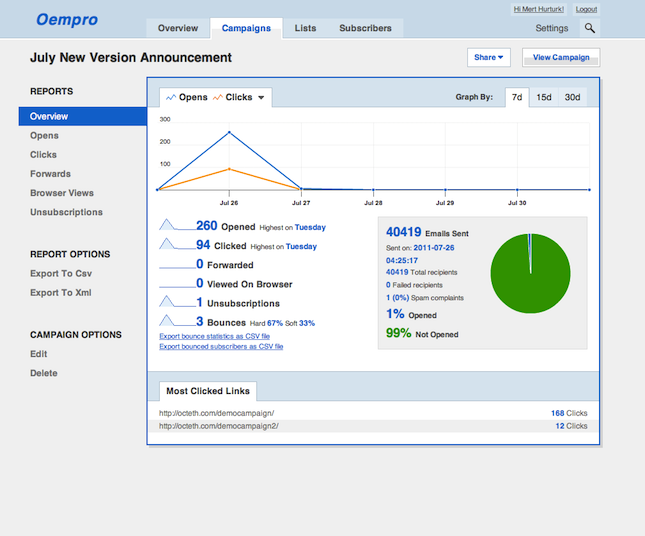
Task: Click the blue Opens line icon in chart selector
Action: tap(171, 98)
